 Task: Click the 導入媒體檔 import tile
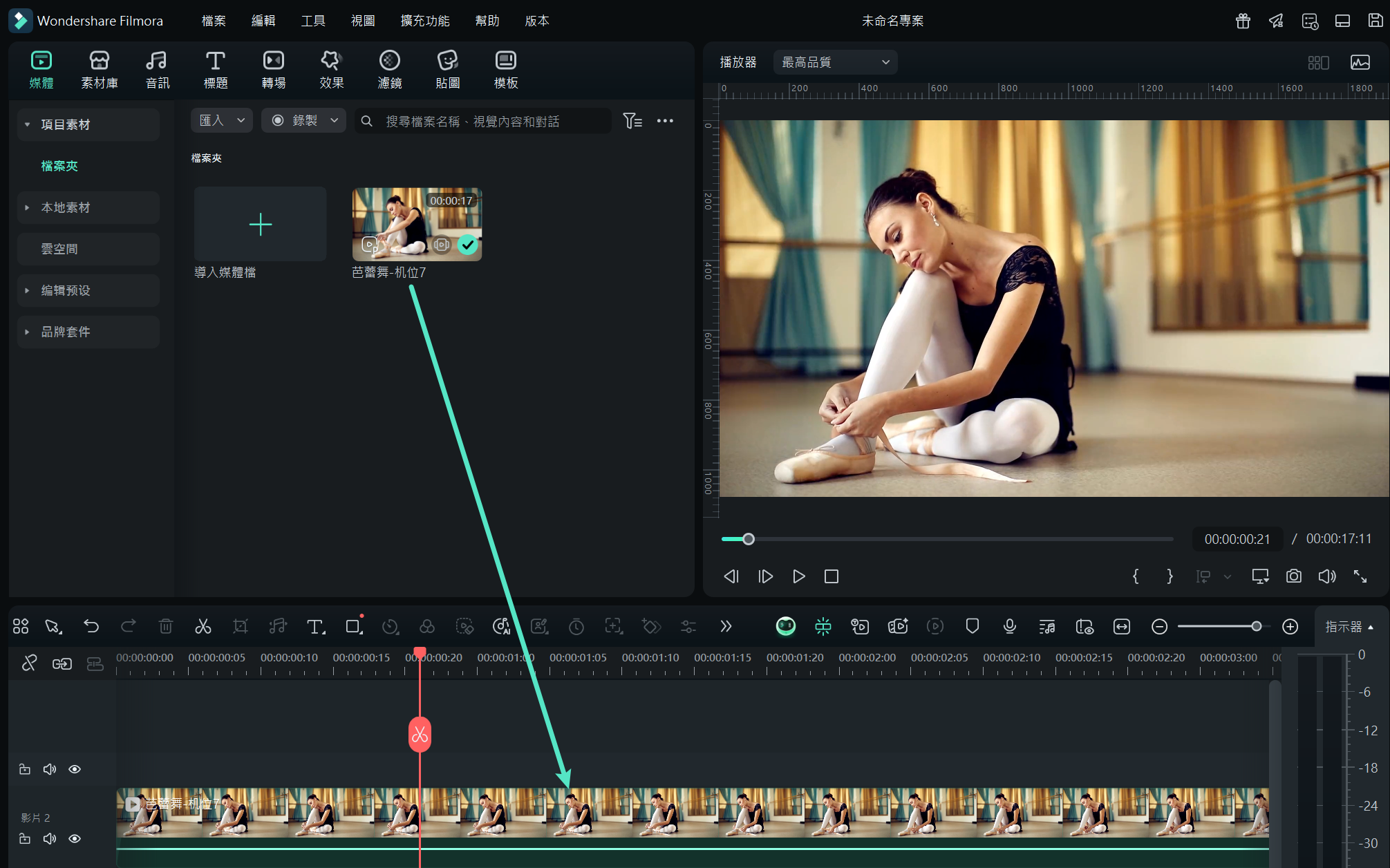260,225
